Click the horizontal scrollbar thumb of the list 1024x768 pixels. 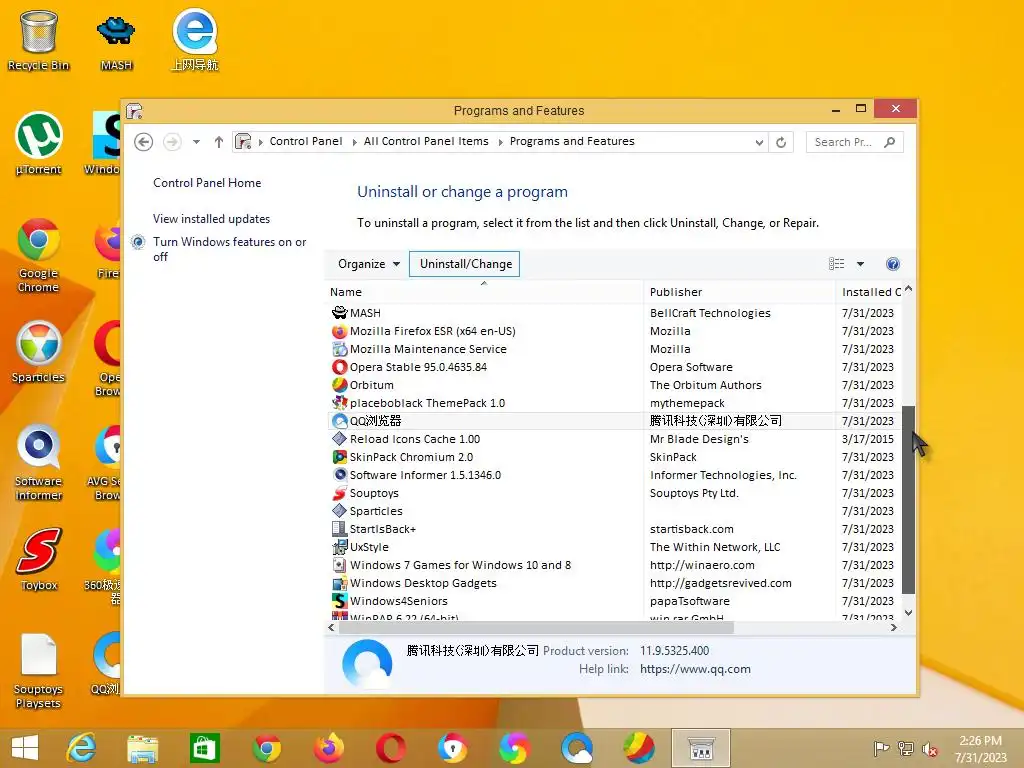[536, 628]
